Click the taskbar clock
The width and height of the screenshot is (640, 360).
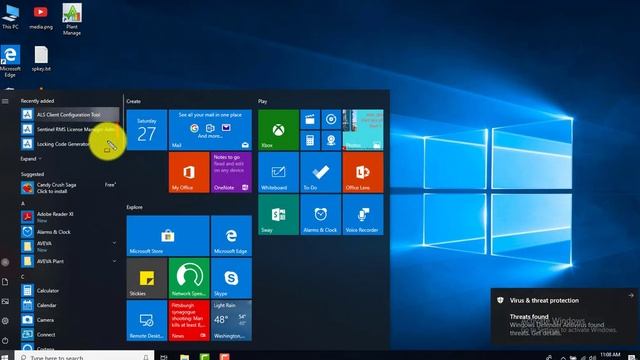[x=610, y=356]
